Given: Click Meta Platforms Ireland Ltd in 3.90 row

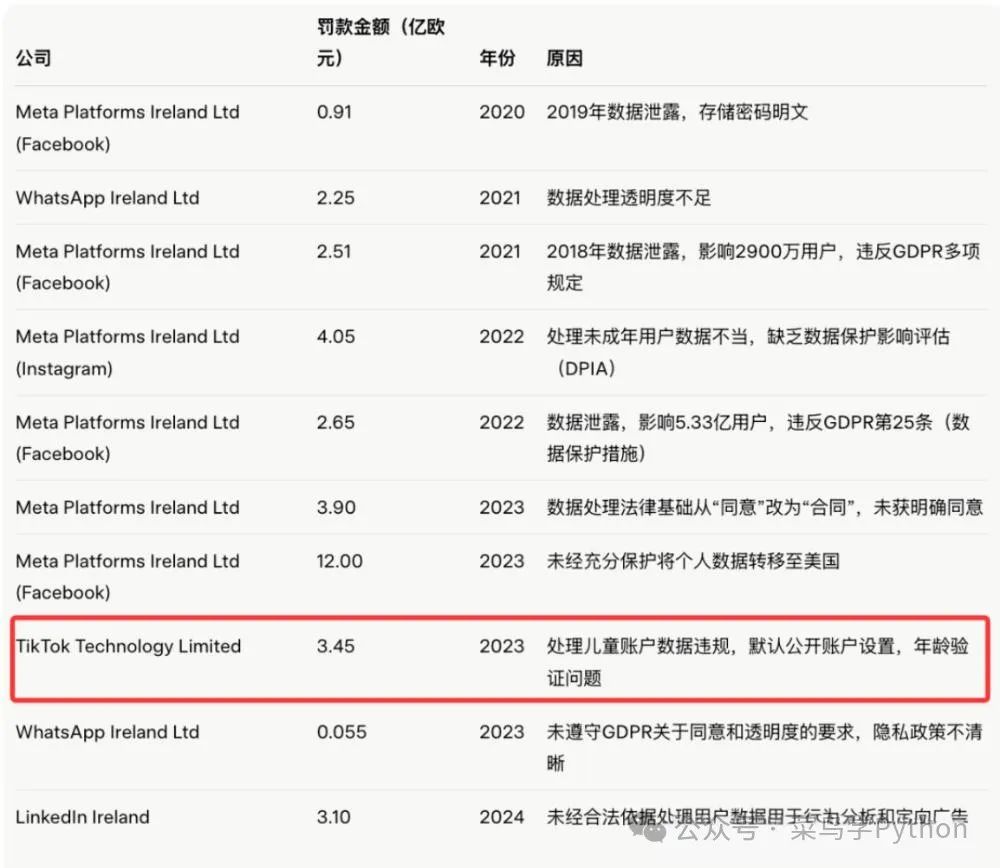Looking at the screenshot, I should coord(128,507).
